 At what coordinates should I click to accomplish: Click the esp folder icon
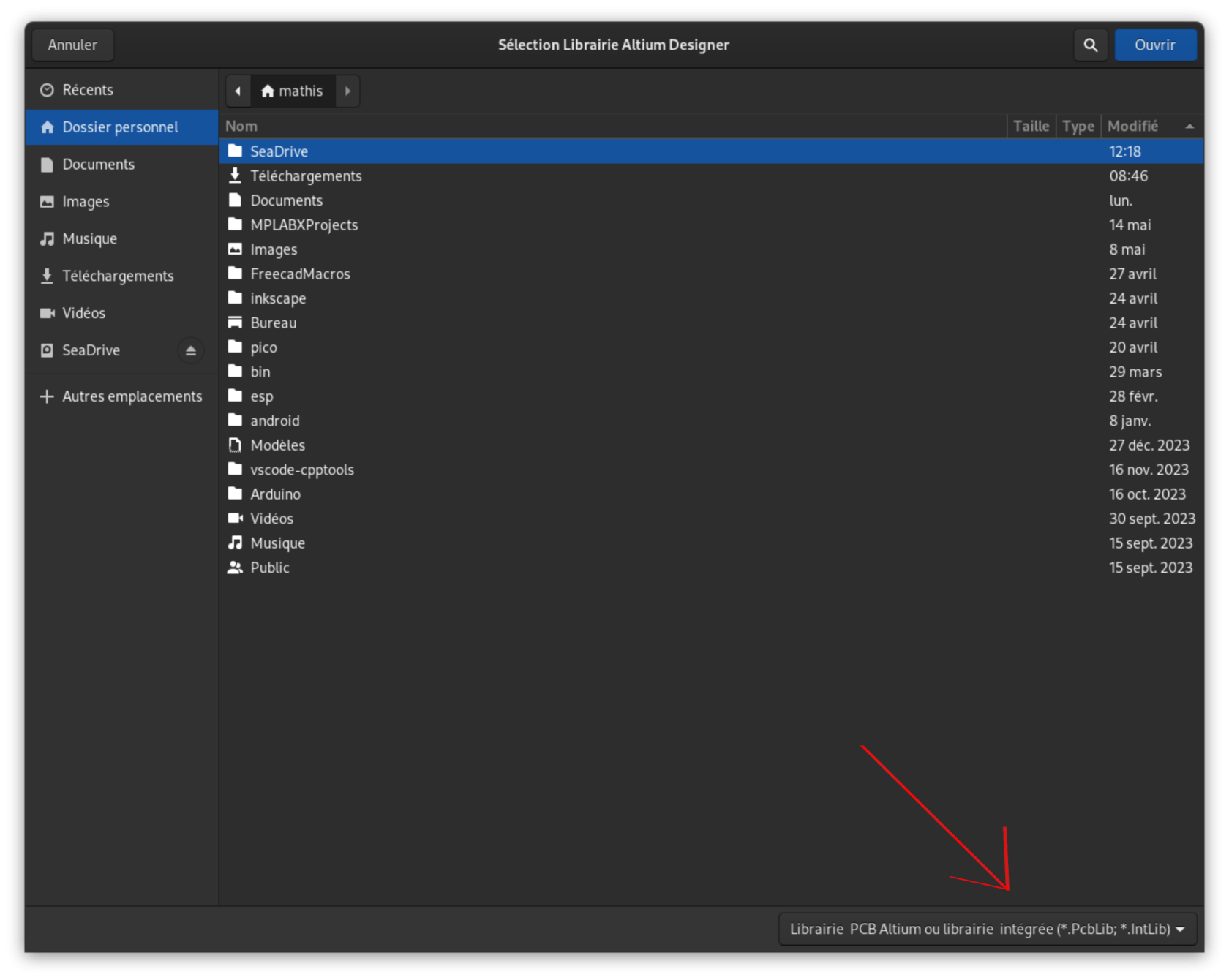click(x=235, y=396)
